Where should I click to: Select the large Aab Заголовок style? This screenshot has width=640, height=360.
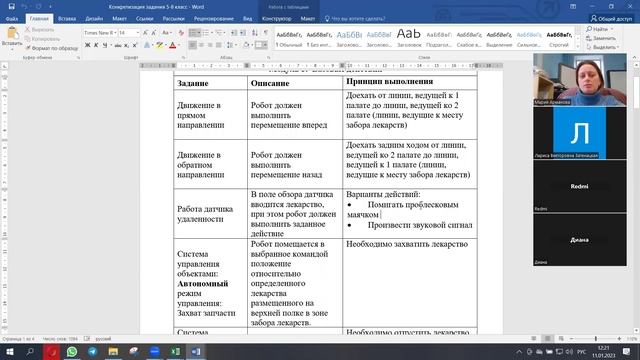[x=409, y=38]
